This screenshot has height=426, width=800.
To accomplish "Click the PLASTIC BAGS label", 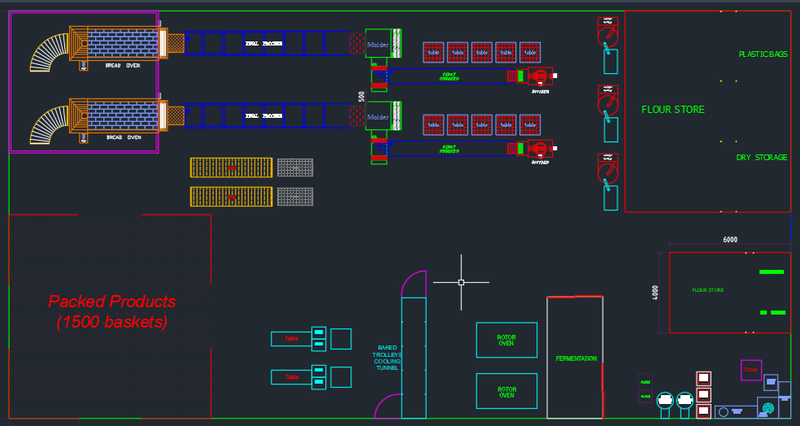I will click(x=763, y=53).
